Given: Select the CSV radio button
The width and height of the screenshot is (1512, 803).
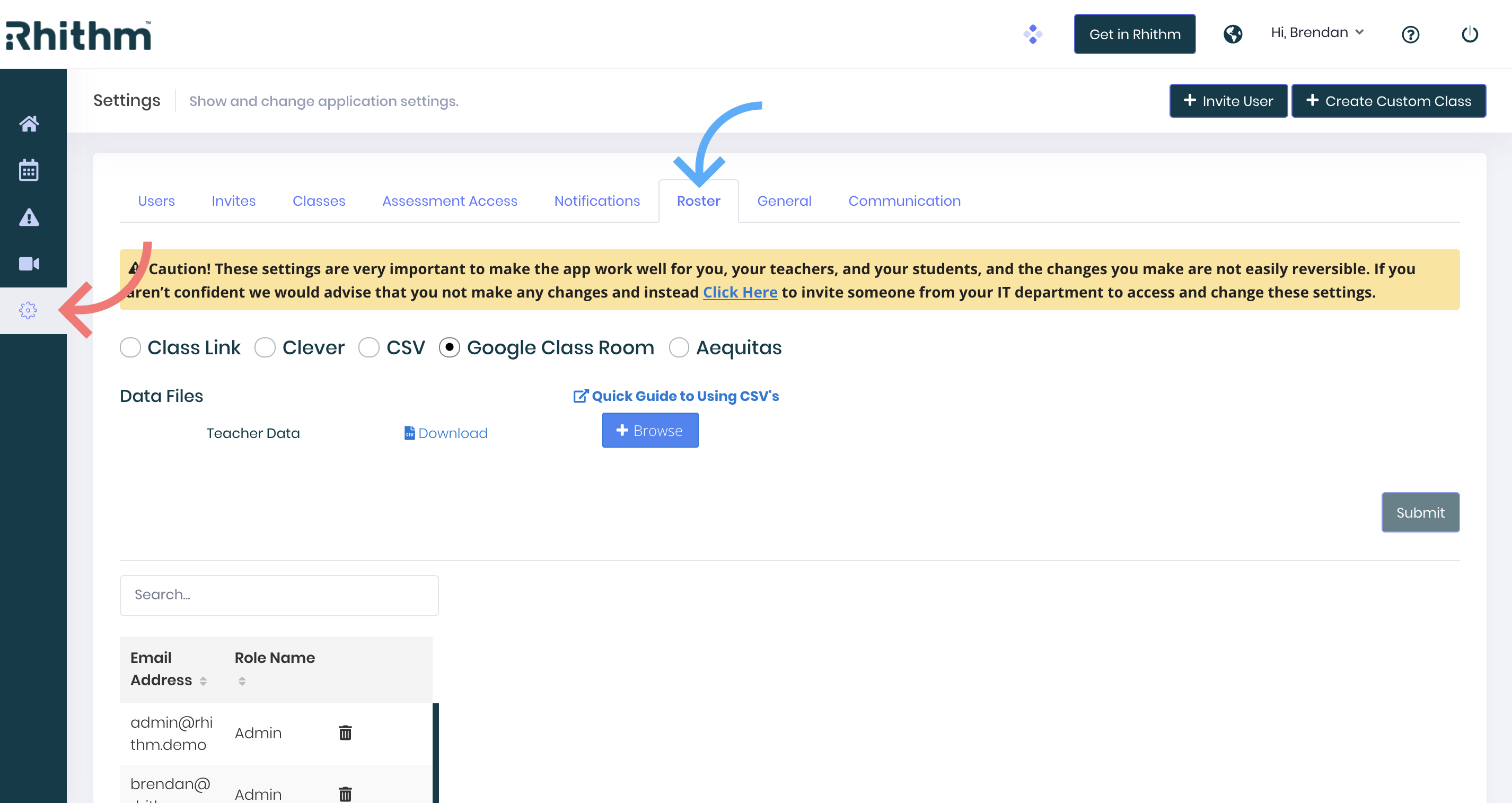Looking at the screenshot, I should (x=368, y=348).
